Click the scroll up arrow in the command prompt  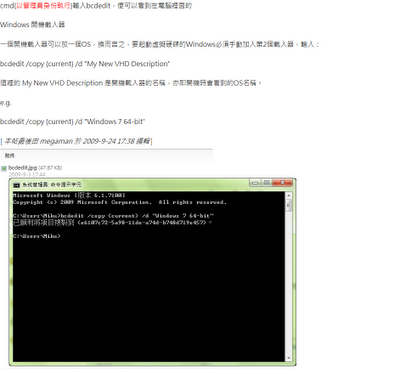(289, 195)
